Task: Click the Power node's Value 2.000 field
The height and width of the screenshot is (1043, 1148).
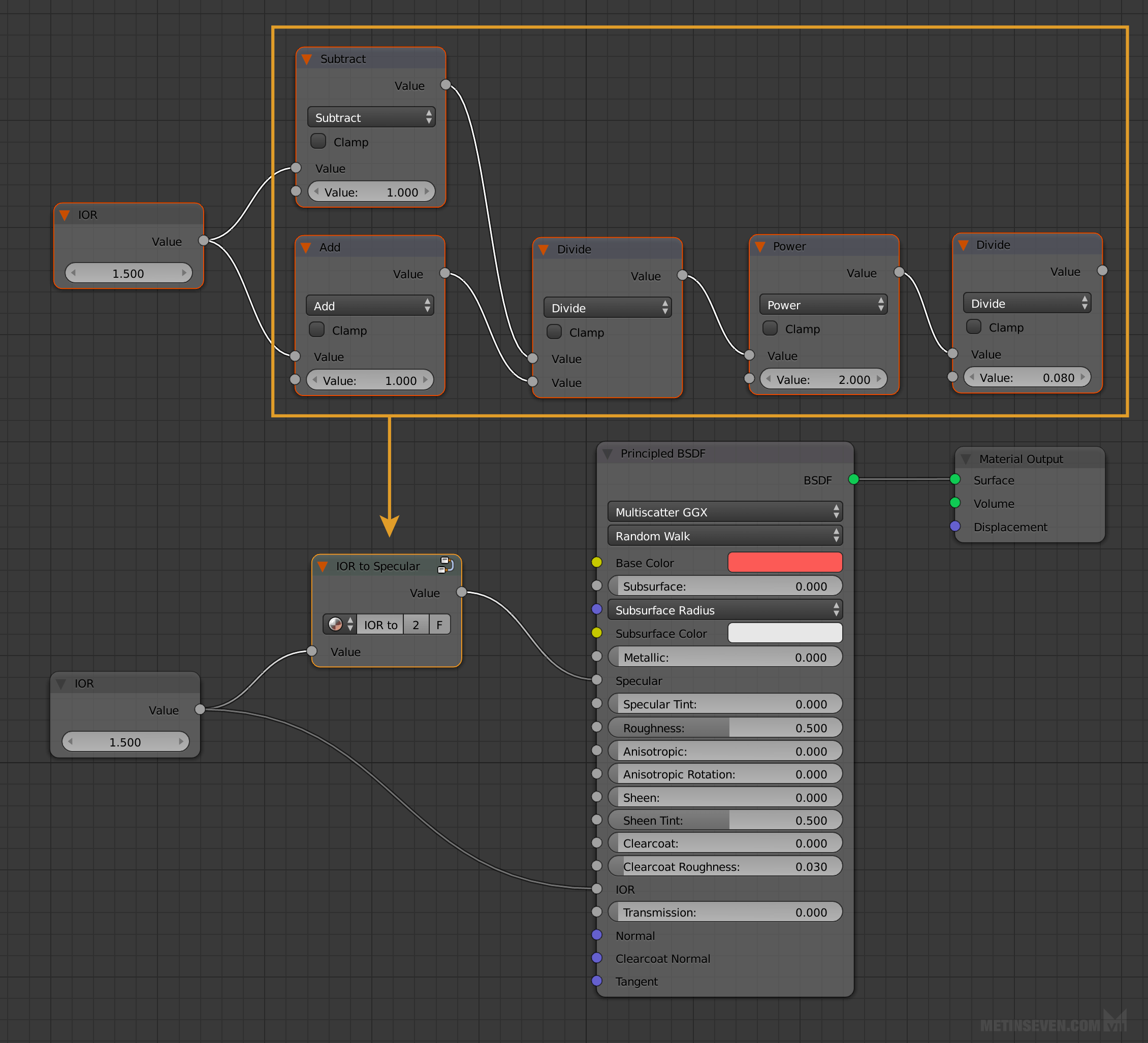Action: (x=823, y=379)
